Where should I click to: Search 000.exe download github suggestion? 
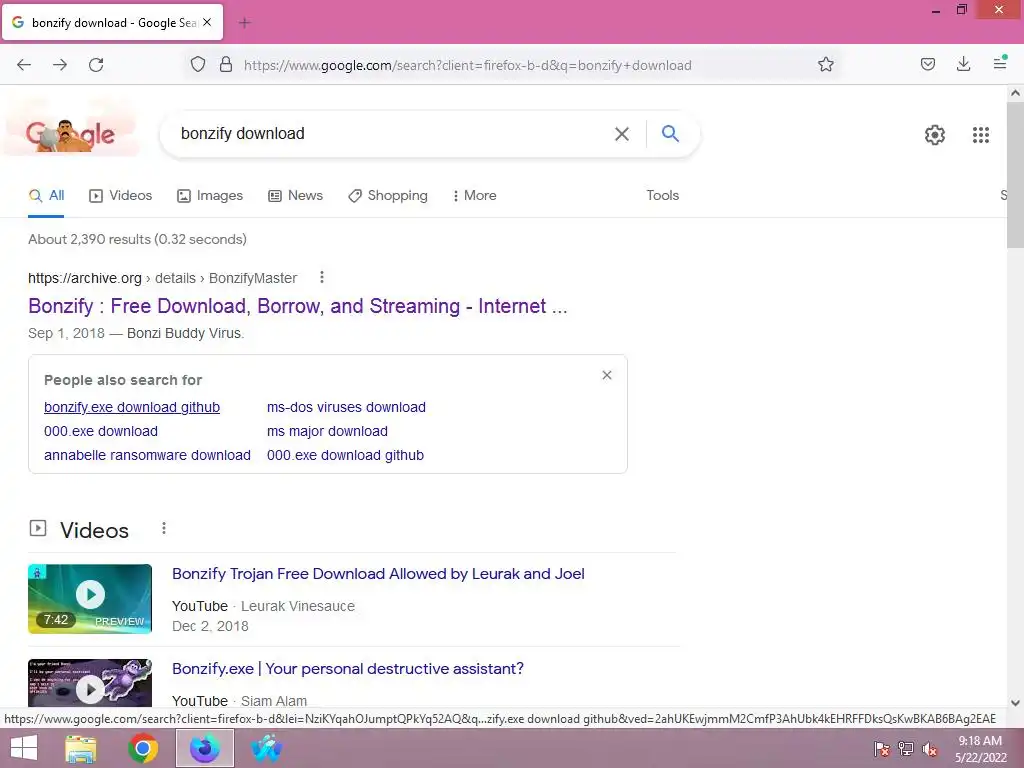[x=345, y=455]
